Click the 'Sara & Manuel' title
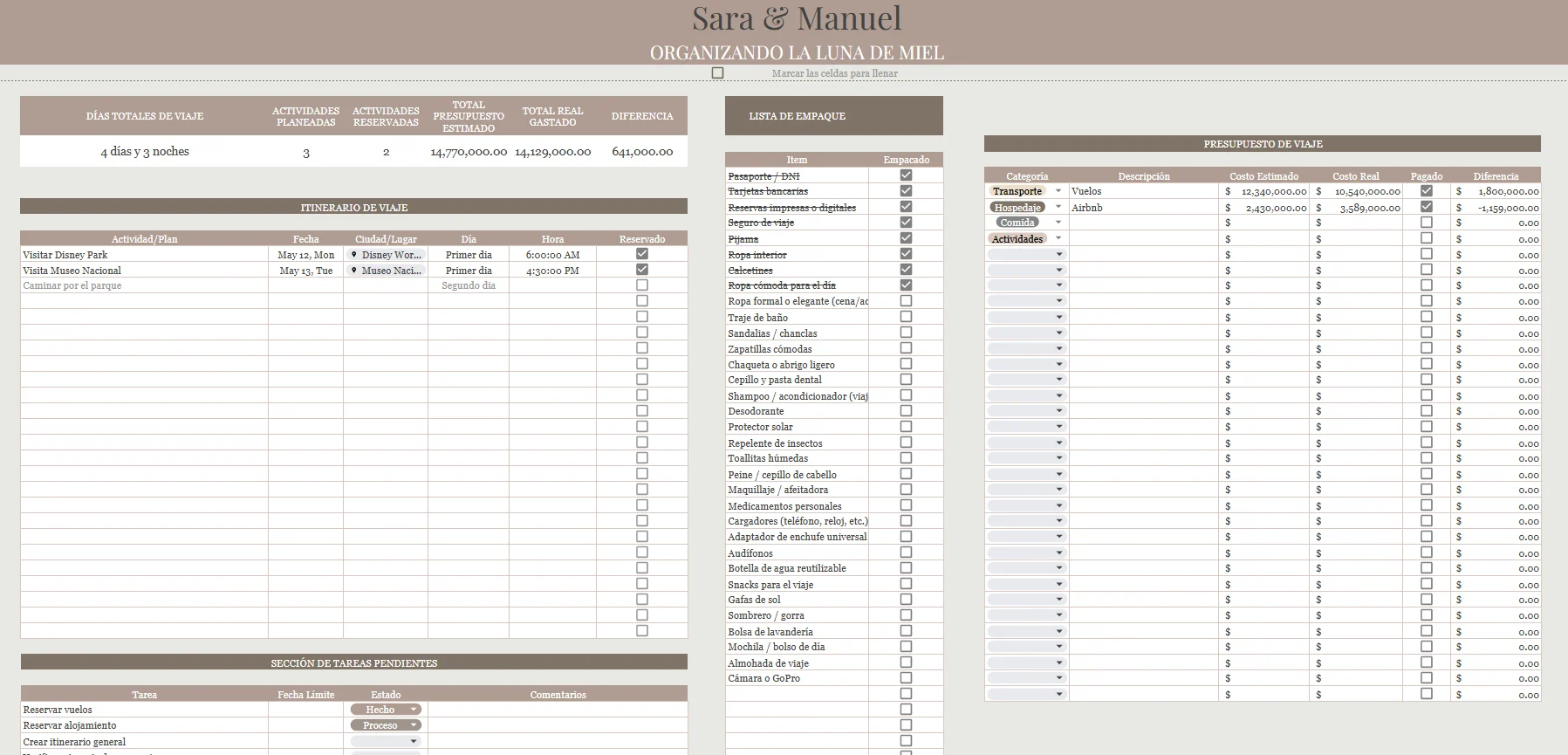This screenshot has height=755, width=1568. (x=797, y=18)
